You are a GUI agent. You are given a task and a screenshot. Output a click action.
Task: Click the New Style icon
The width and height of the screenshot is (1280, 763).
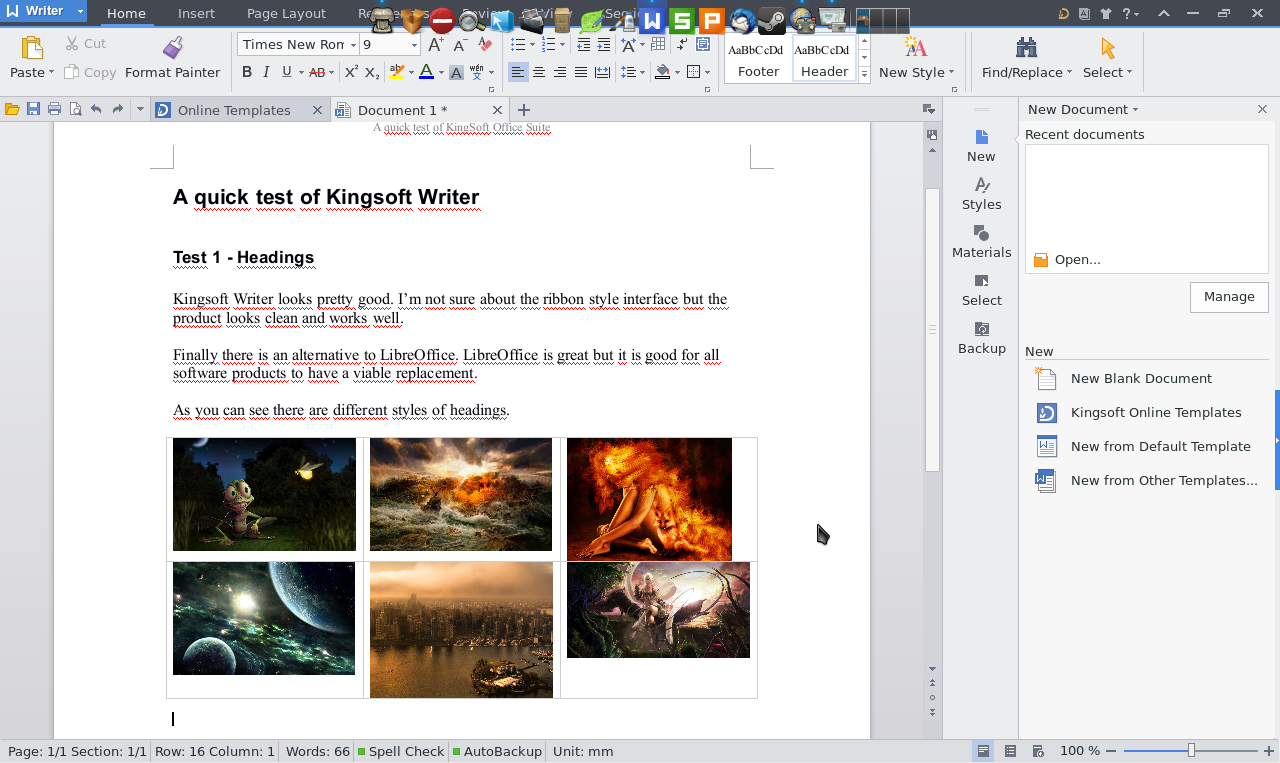pos(915,47)
